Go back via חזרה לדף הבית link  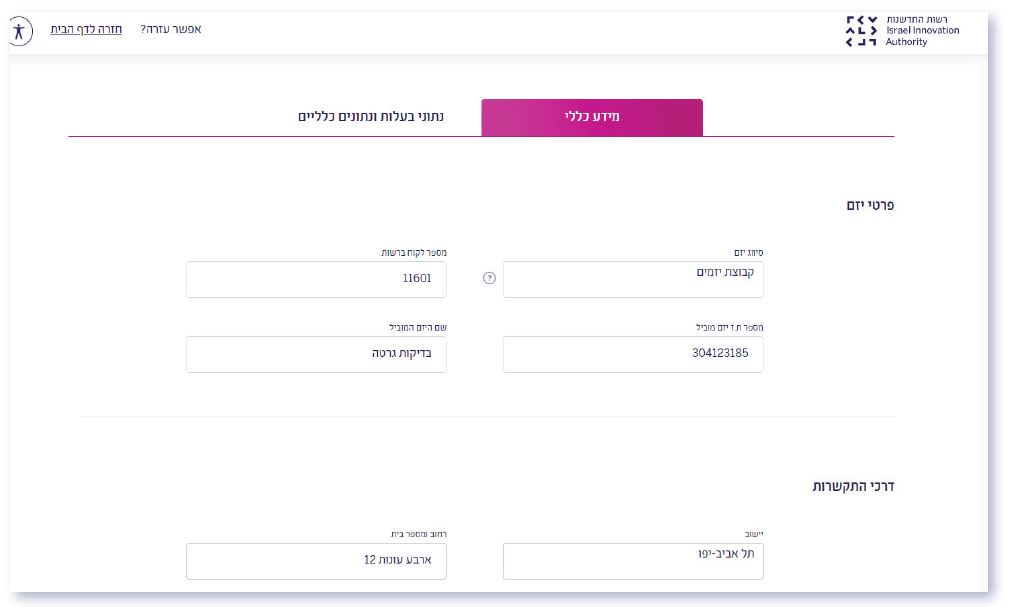point(86,29)
